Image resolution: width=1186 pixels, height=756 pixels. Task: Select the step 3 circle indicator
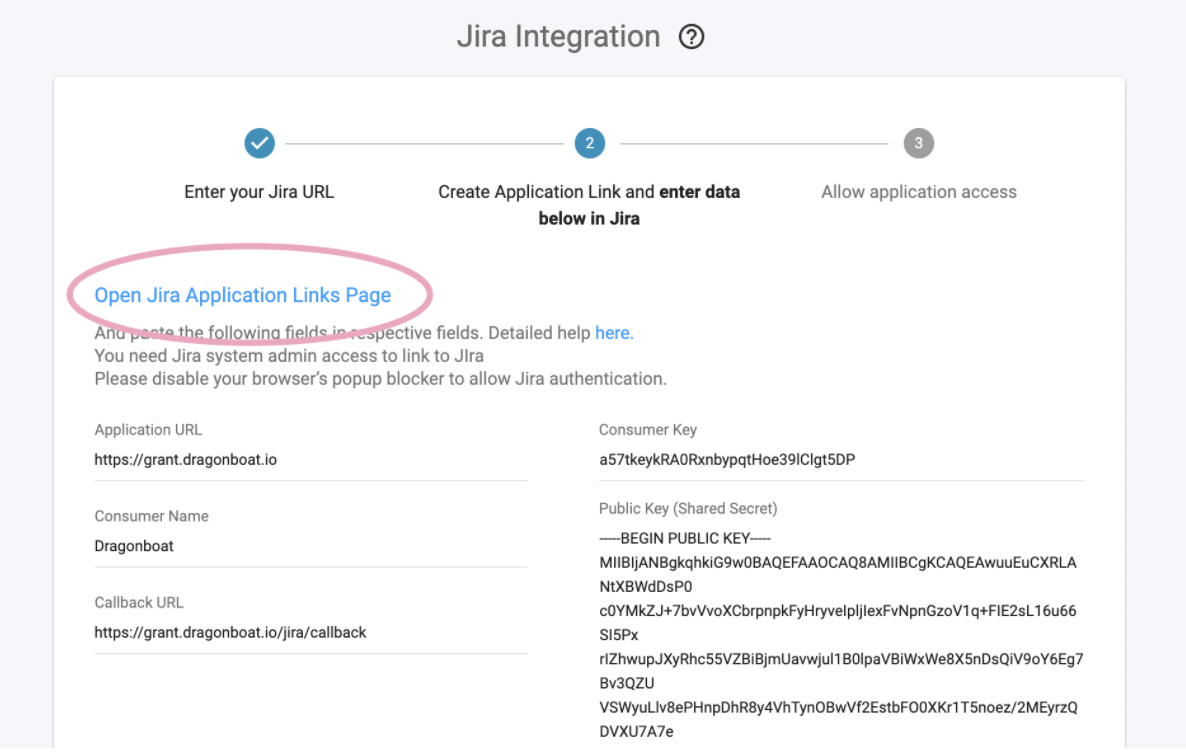point(918,143)
